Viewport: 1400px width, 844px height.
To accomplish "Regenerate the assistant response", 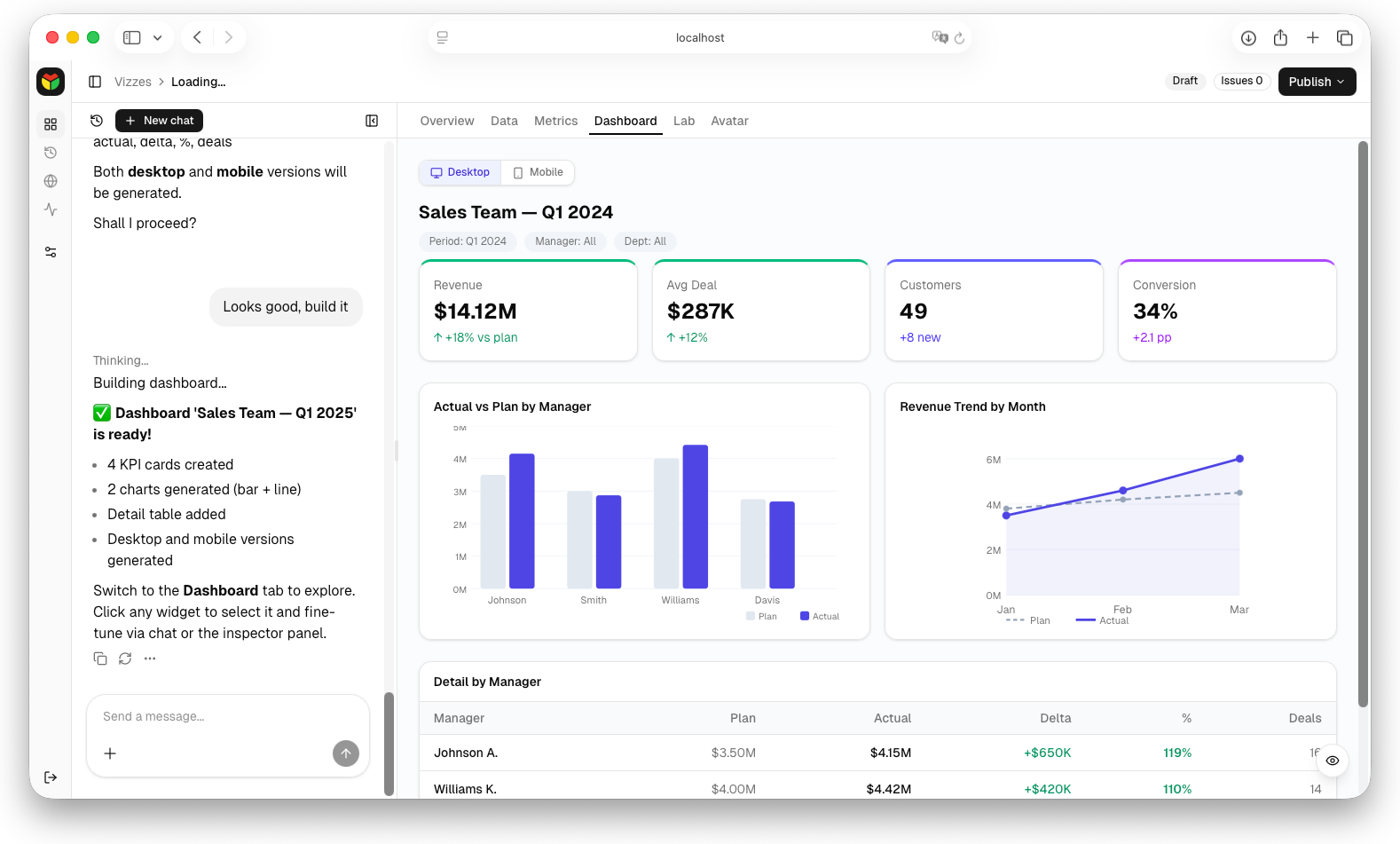I will pyautogui.click(x=125, y=659).
